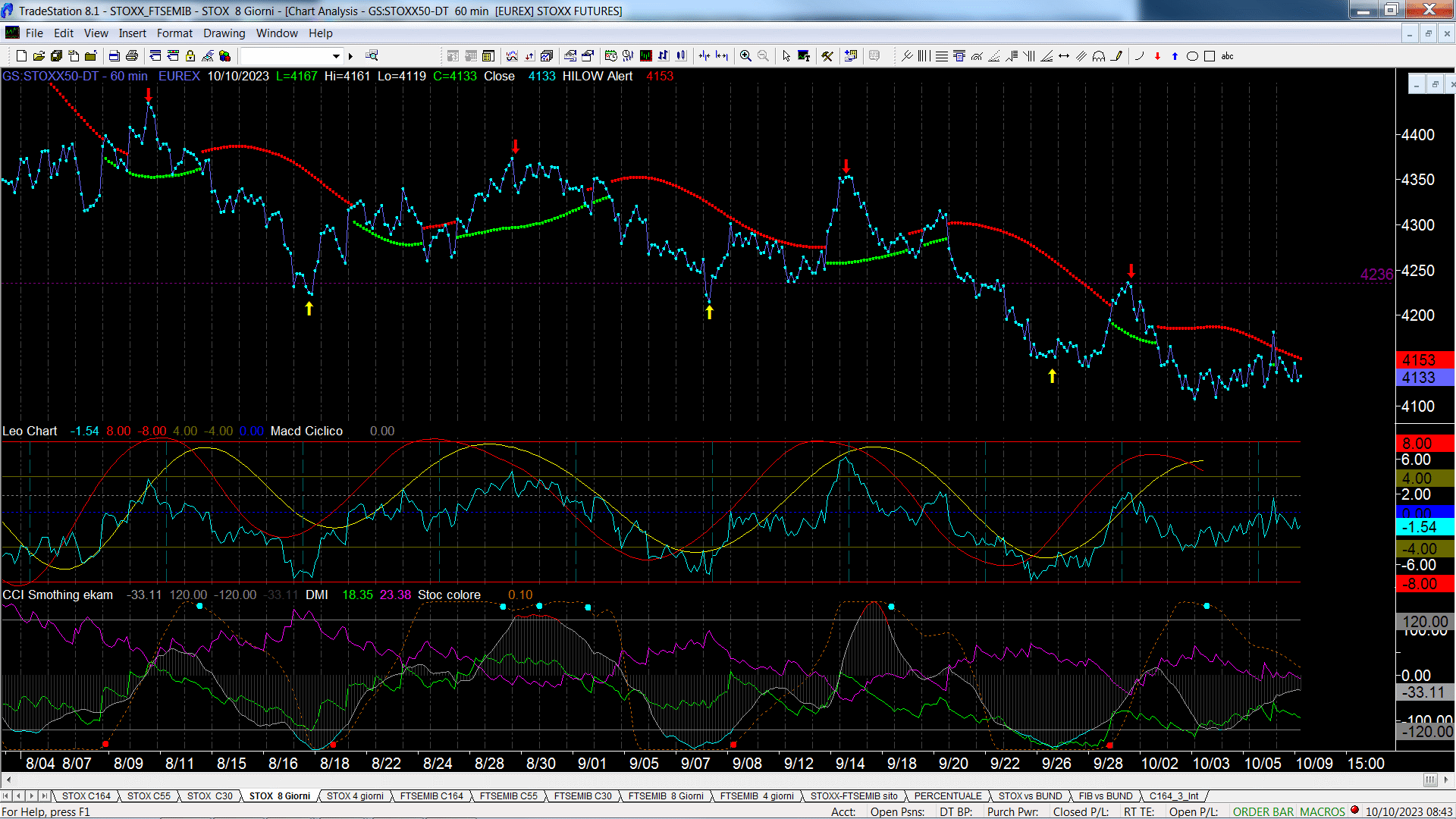Click the hammer Format tools icon

pos(827,56)
